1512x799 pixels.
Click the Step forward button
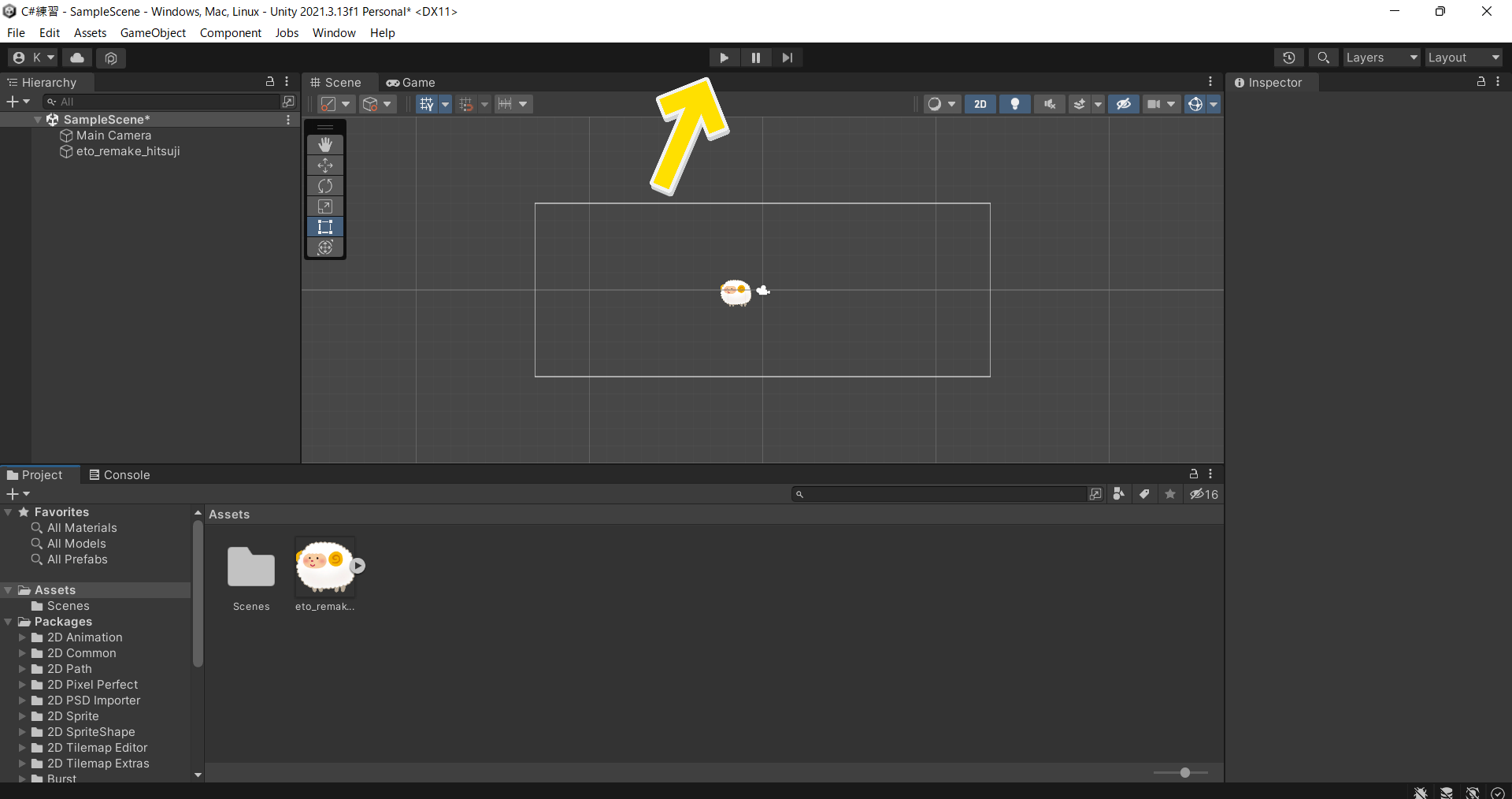787,58
